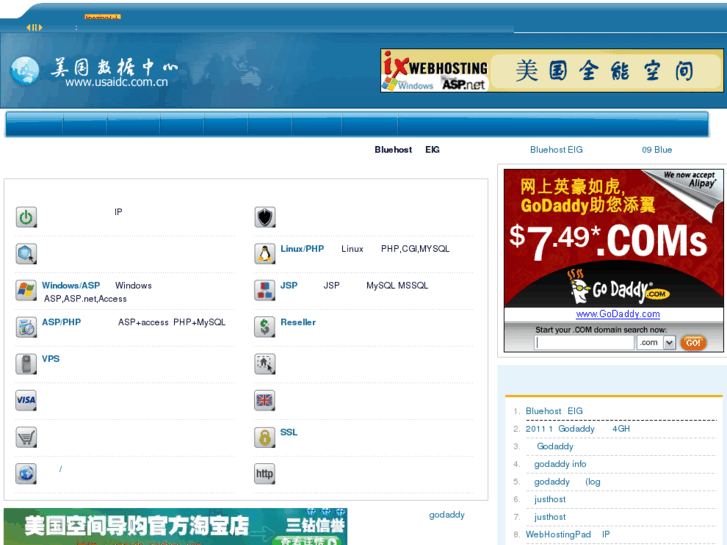
Task: Click the SSL padlock icon
Action: pyautogui.click(x=265, y=437)
